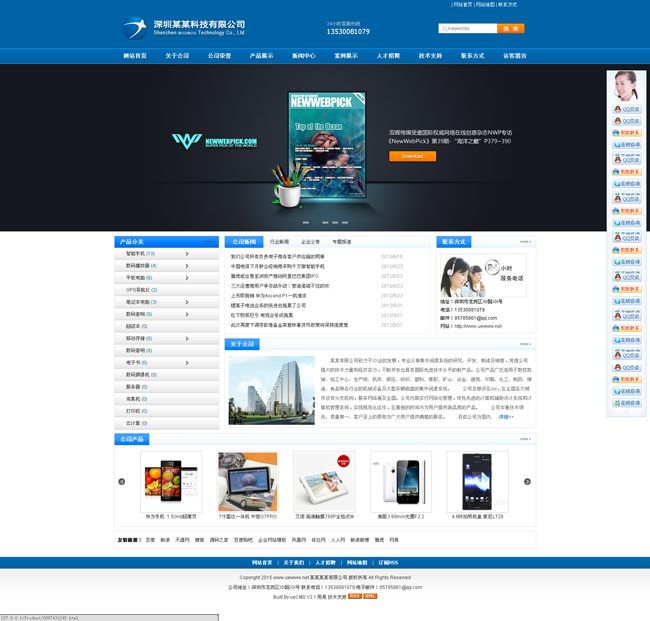The image size is (650, 621).
Task: Open 案例展示 in main navigation
Action: (346, 56)
